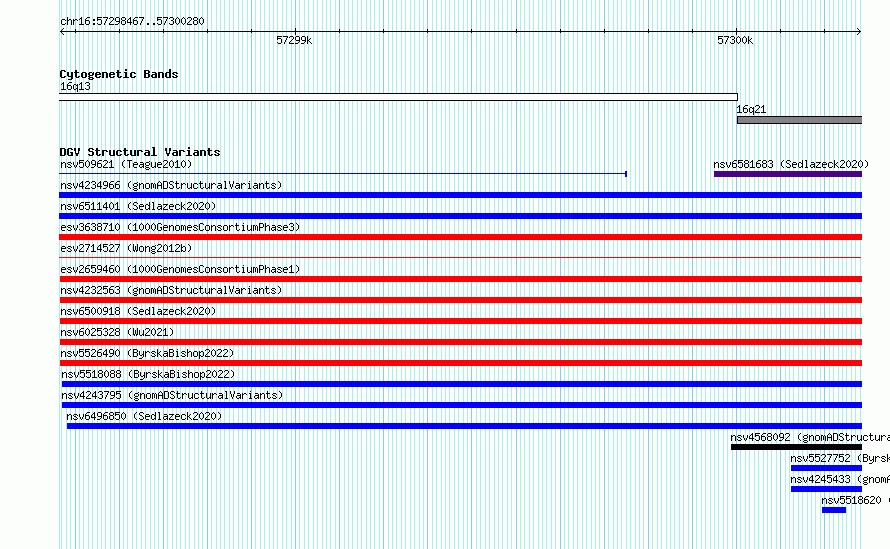Click the nsv6025328 red variant bar
This screenshot has height=549, width=890.
click(460, 342)
